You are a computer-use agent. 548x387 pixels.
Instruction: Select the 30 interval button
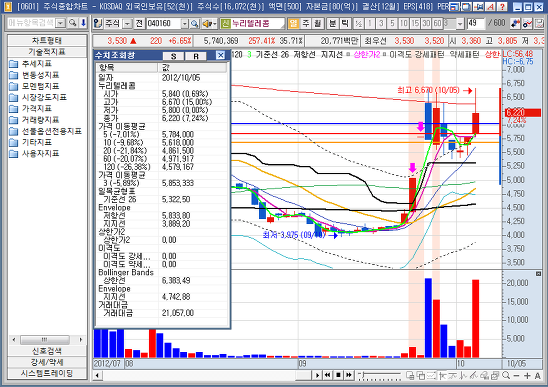(x=426, y=23)
